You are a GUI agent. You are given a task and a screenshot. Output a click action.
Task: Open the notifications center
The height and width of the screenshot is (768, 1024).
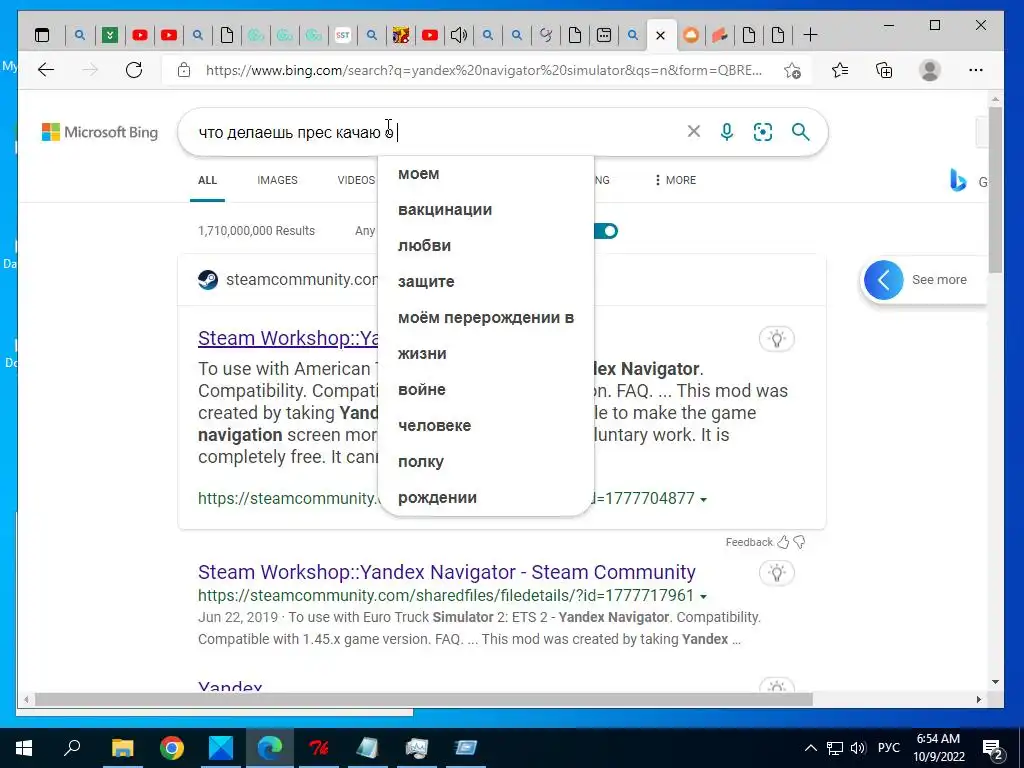coord(993,748)
